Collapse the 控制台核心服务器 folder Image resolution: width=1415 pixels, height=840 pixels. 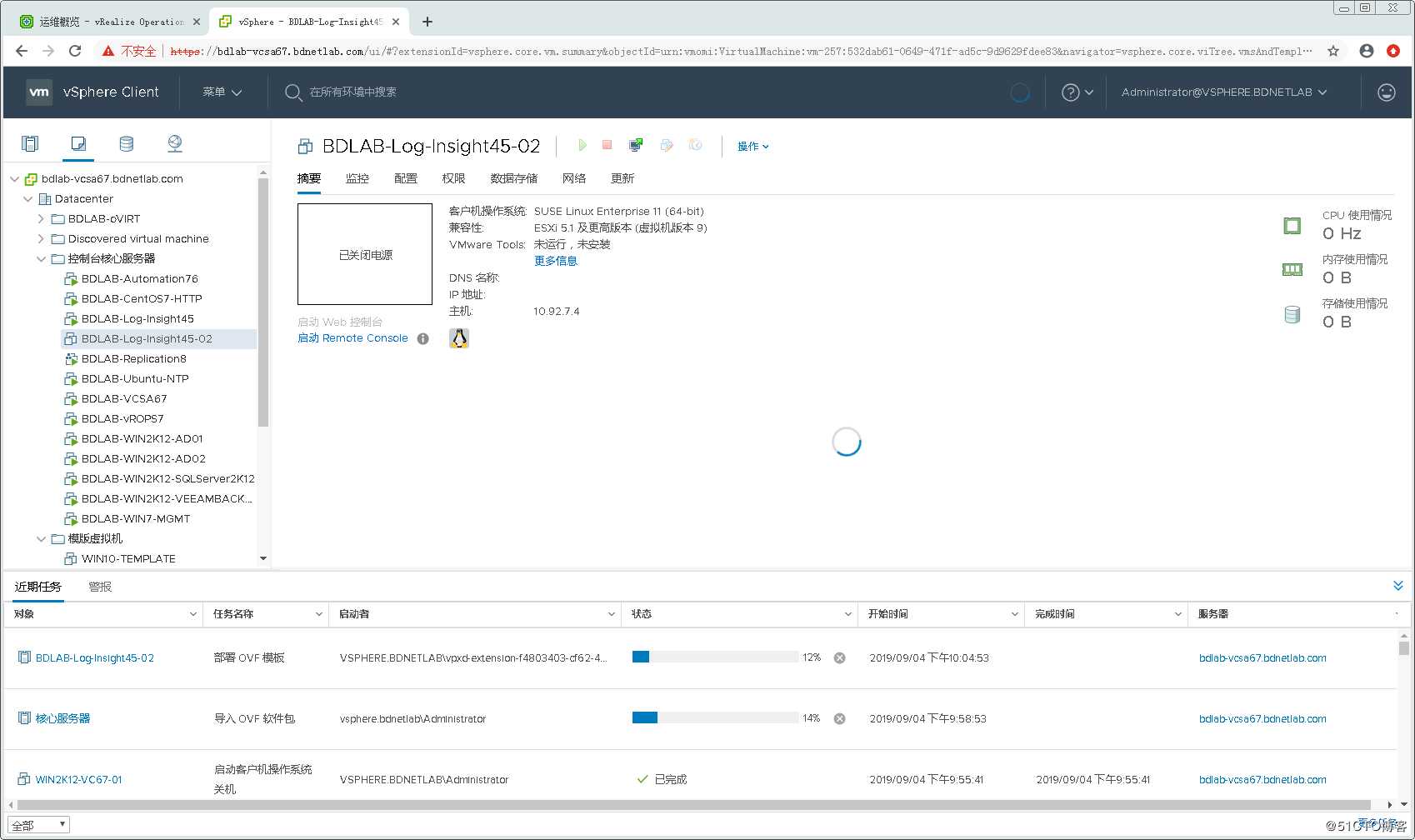coord(42,259)
